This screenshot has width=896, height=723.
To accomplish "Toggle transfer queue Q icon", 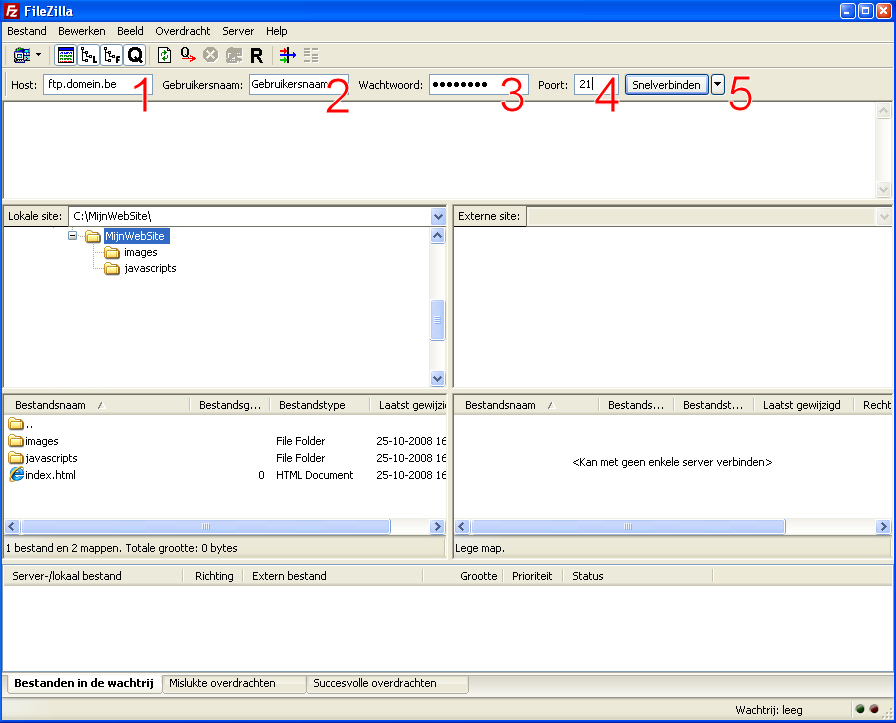I will click(135, 55).
